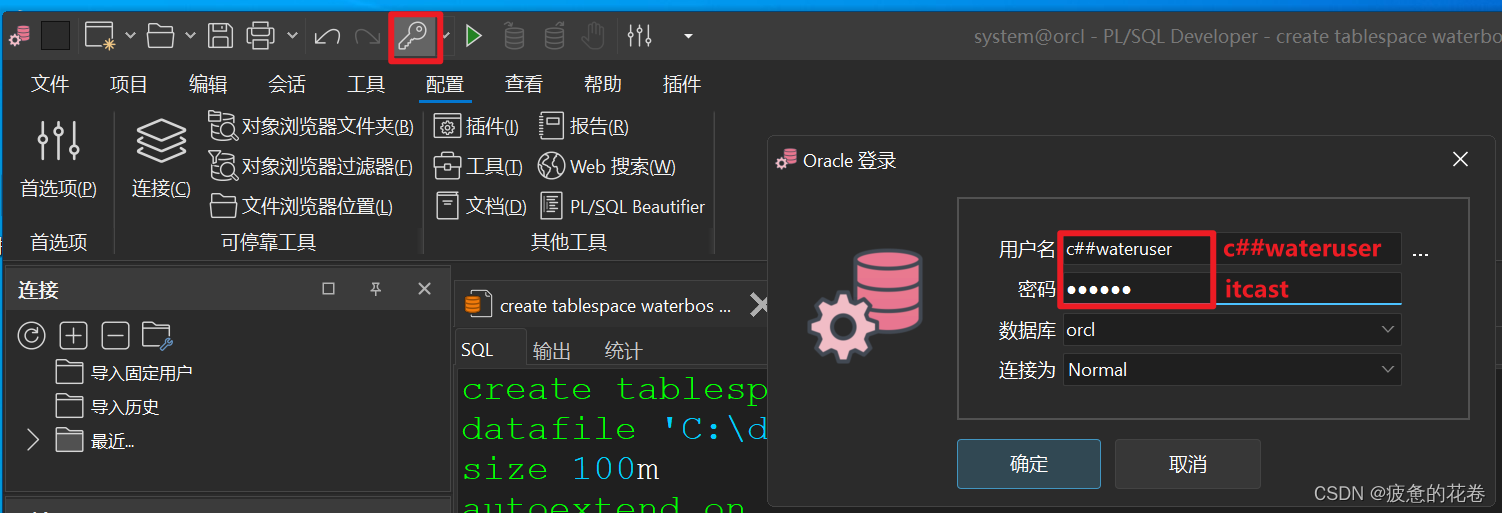Viewport: 1502px width, 513px height.
Task: Open the 项目 menu
Action: coord(129,85)
